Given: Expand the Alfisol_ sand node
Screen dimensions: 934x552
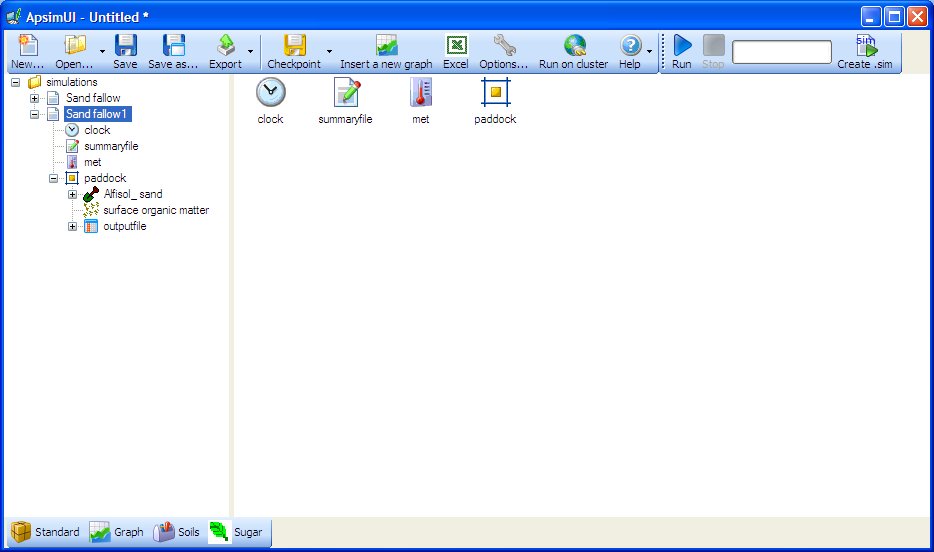Looking at the screenshot, I should (x=73, y=194).
